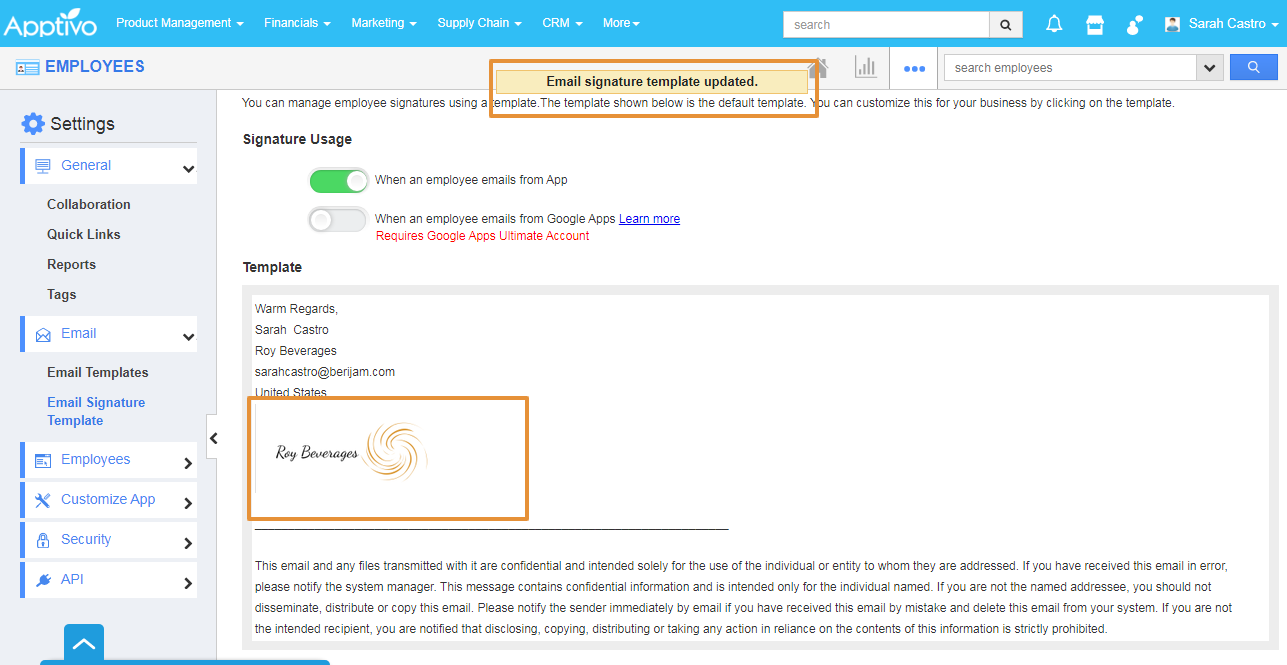Open the Product Management menu
This screenshot has width=1287, height=665.
179,23
